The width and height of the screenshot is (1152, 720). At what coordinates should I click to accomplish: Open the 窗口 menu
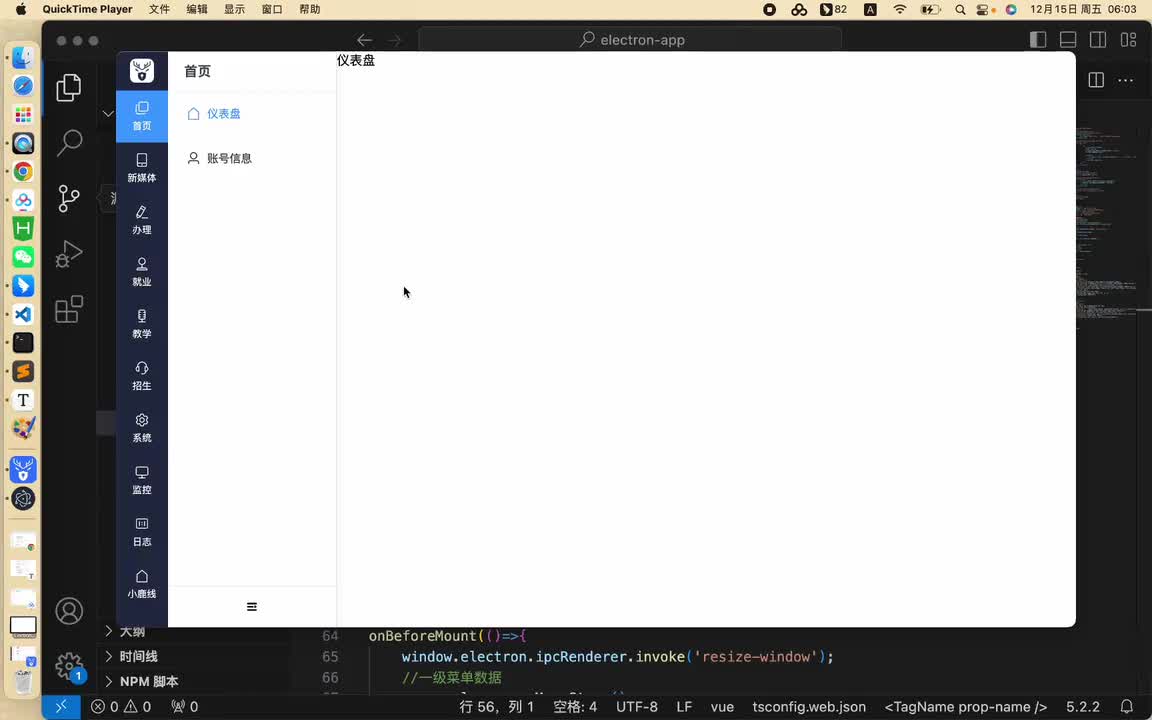point(272,10)
